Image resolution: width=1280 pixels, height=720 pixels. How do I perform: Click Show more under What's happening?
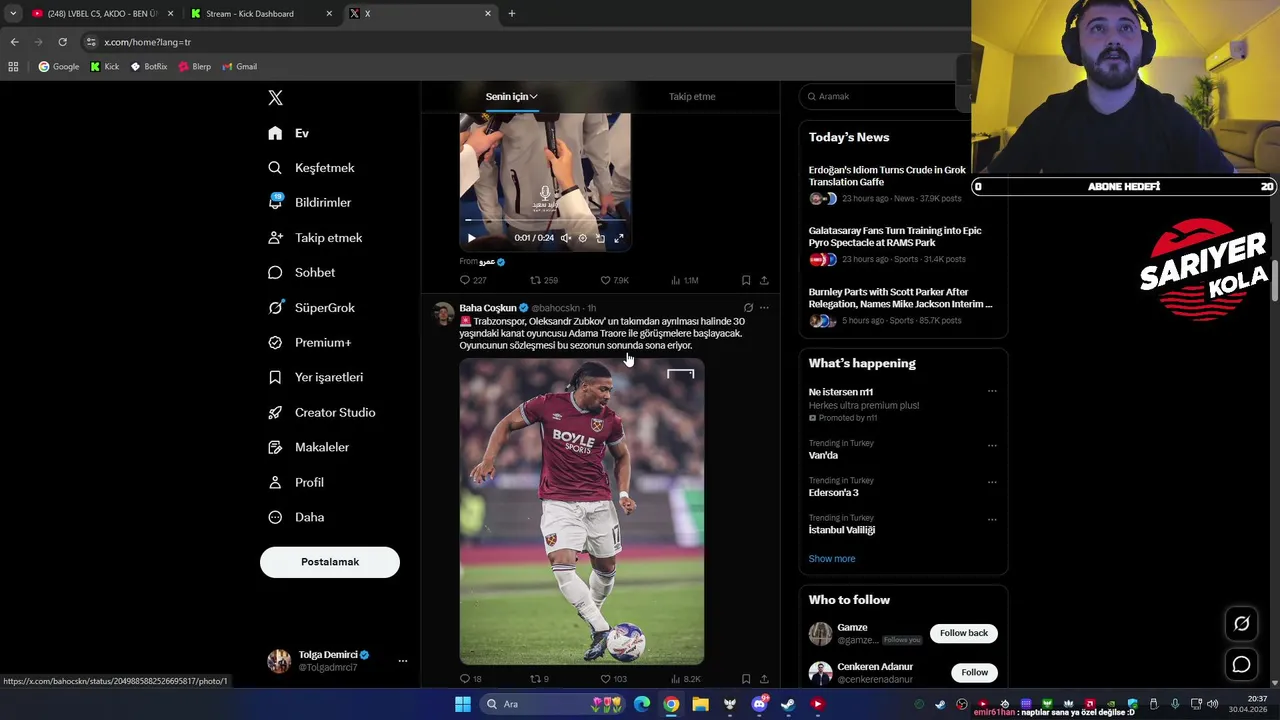(832, 559)
